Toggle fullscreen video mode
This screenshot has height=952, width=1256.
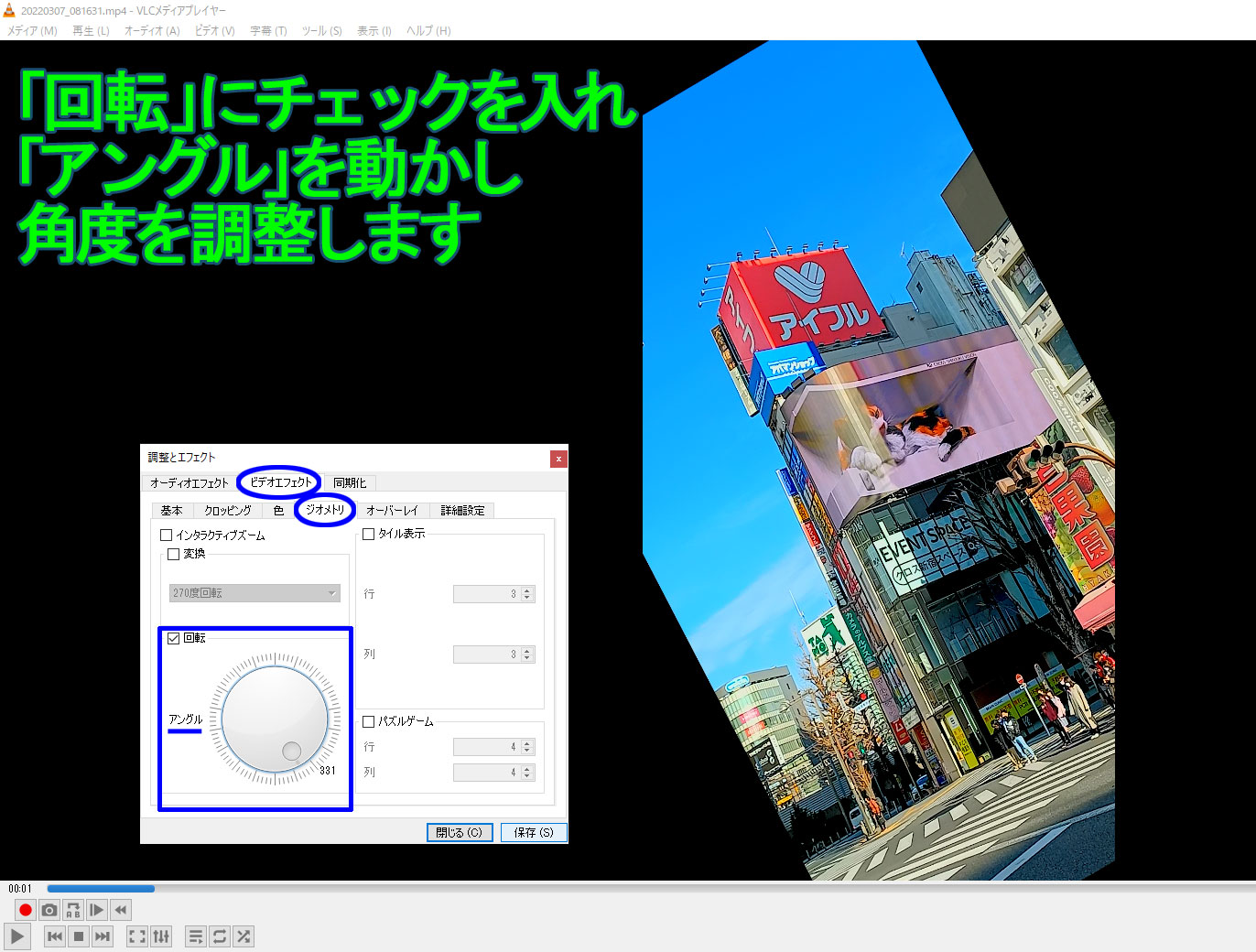[x=136, y=936]
